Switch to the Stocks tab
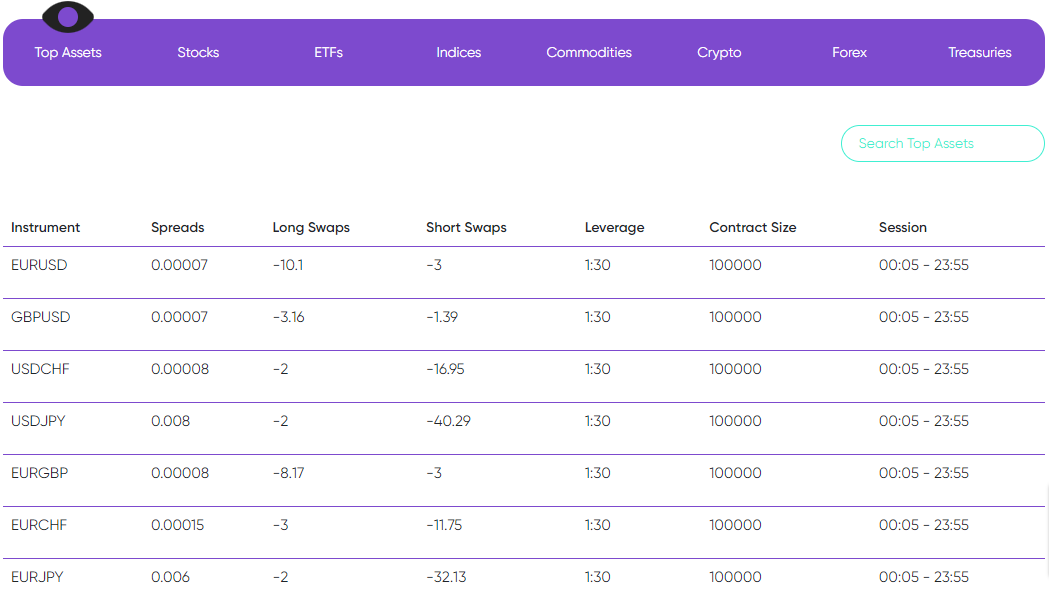1049x601 pixels. (x=198, y=52)
